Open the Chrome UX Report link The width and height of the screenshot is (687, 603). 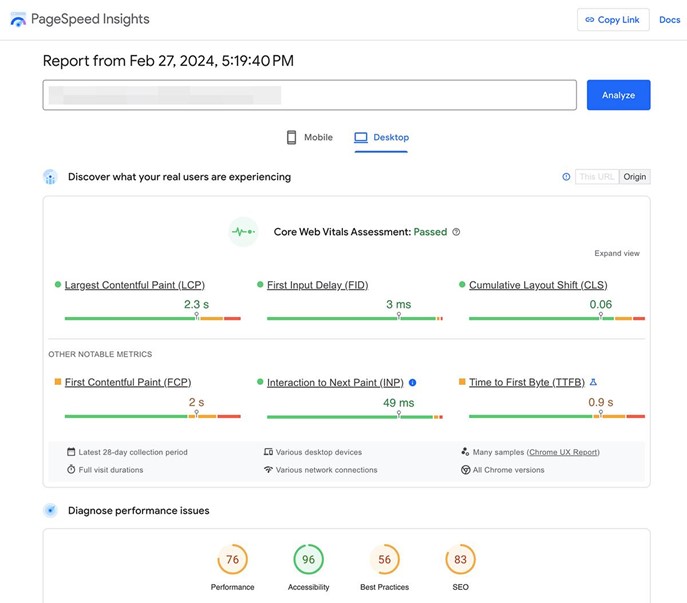pyautogui.click(x=563, y=452)
